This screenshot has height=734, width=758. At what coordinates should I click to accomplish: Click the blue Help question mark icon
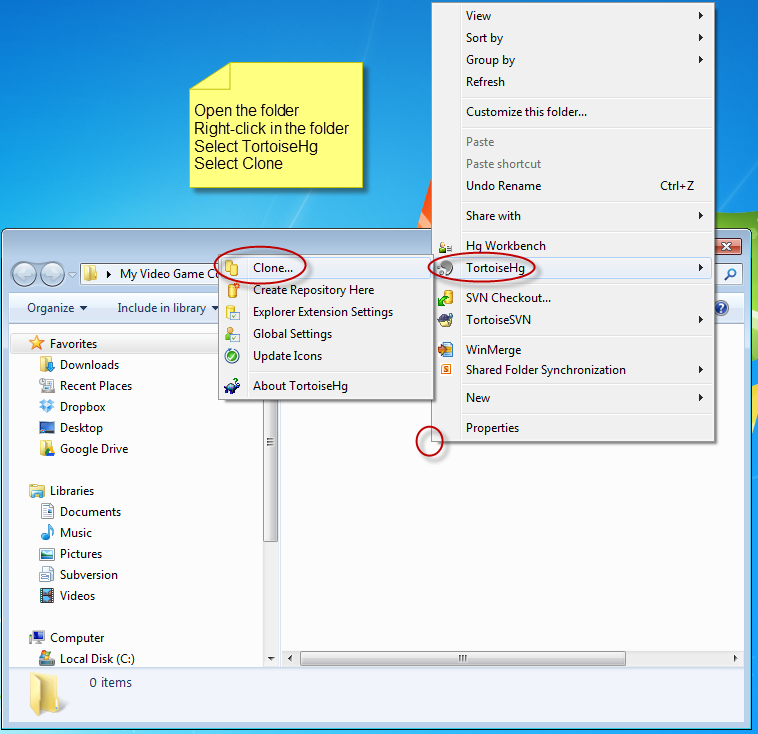[x=721, y=308]
